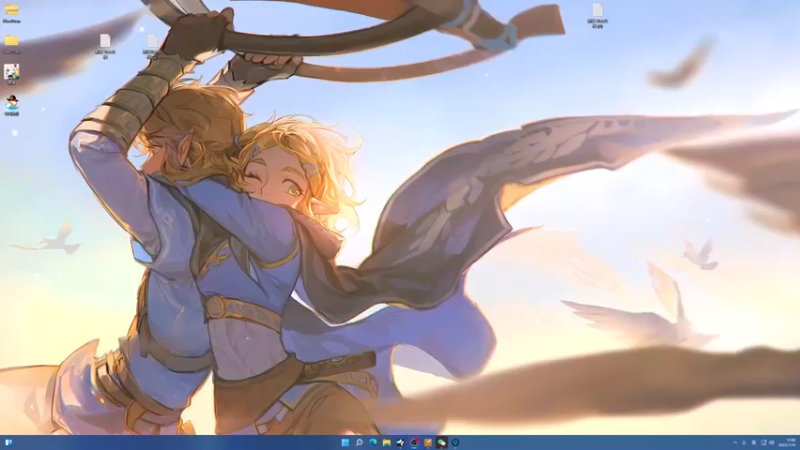The height and width of the screenshot is (450, 800).
Task: Open the clock and date flyout
Action: [788, 442]
